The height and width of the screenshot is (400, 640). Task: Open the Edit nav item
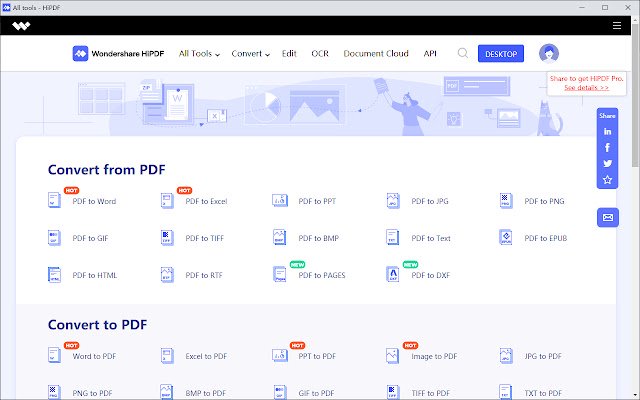289,53
